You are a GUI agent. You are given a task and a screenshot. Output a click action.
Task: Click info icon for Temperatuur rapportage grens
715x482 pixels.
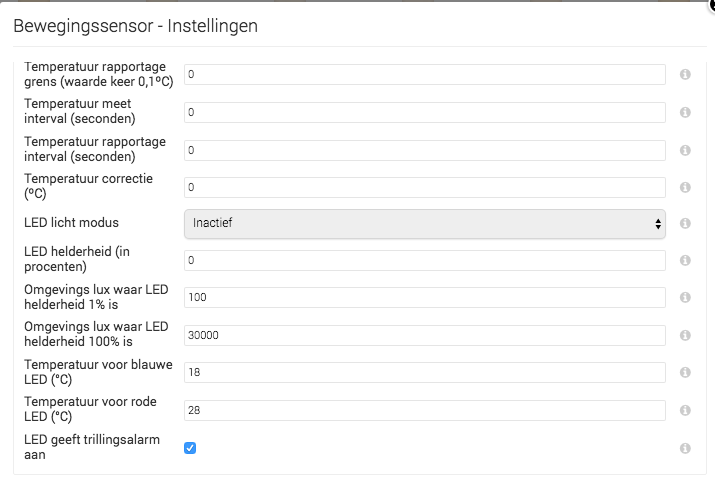[x=685, y=75]
